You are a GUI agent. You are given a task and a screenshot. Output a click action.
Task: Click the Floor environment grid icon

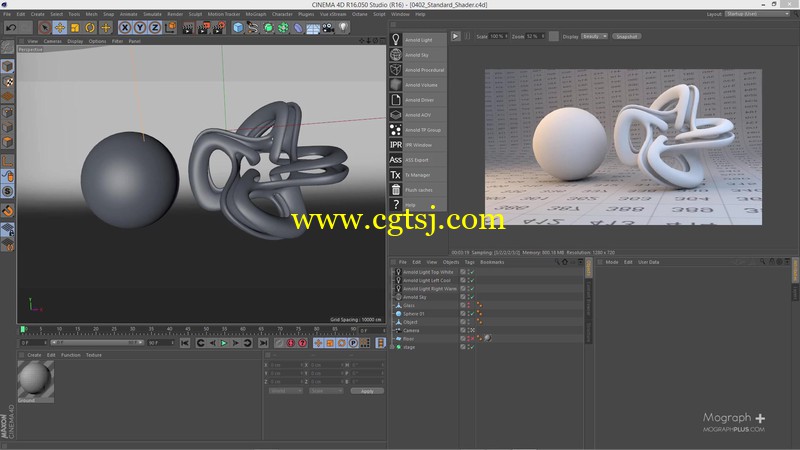[313, 28]
